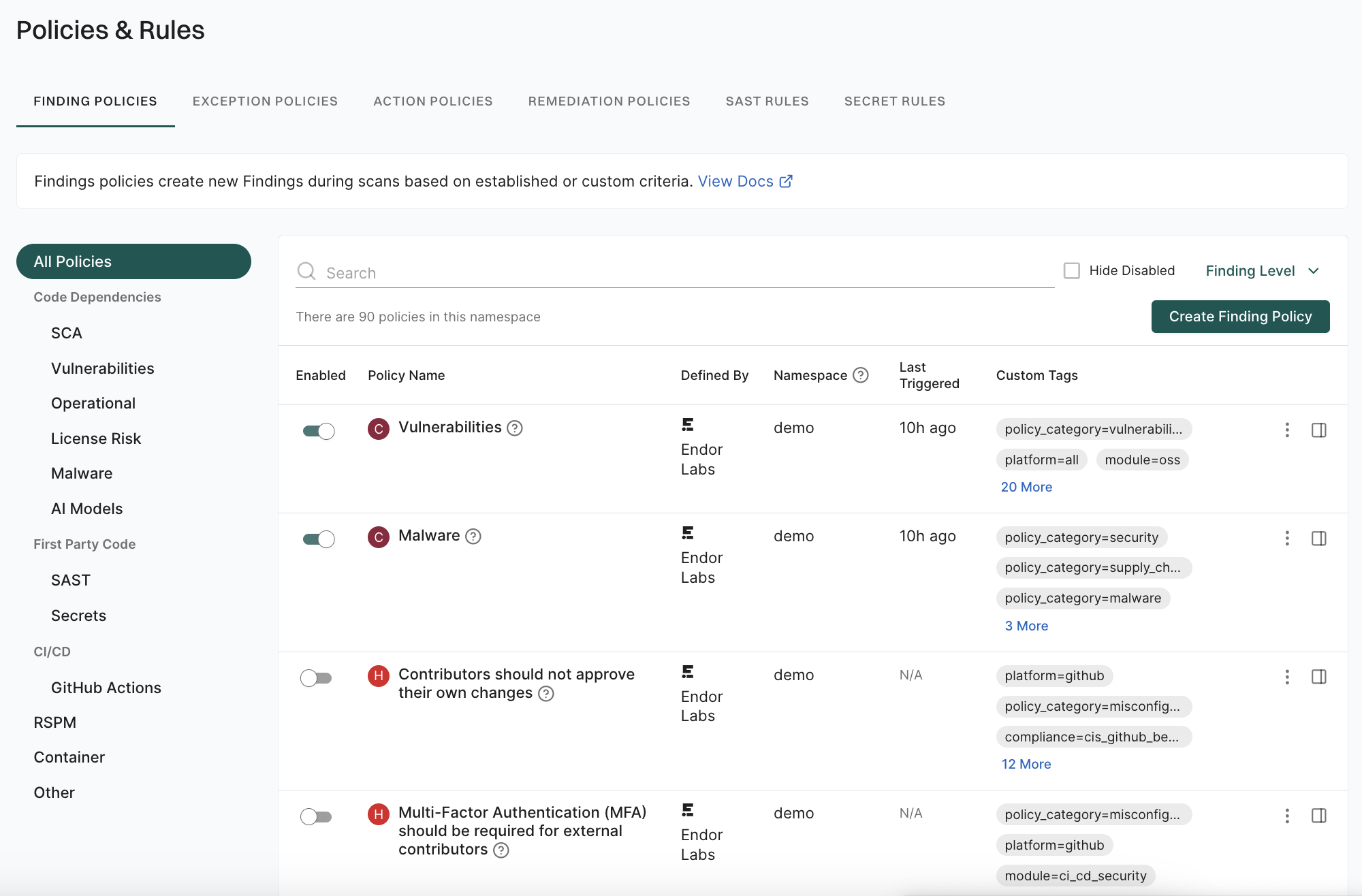Open side panel for Malware policy

pos(1318,539)
